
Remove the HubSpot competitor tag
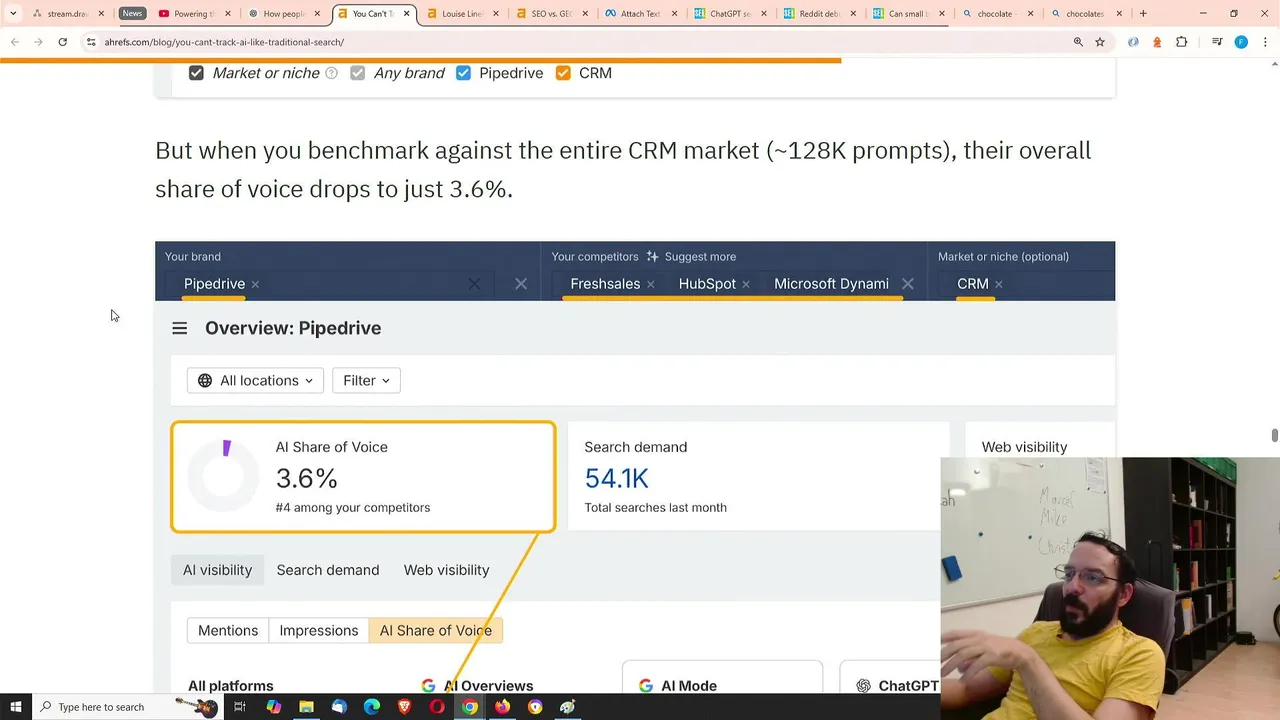(x=746, y=284)
